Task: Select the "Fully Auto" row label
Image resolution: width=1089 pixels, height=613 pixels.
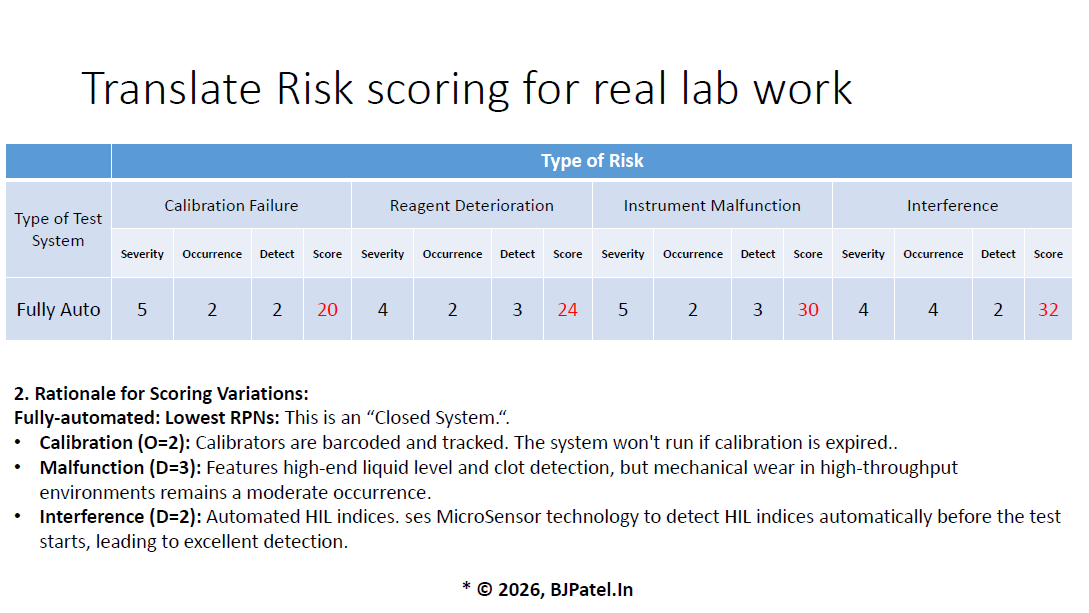Action: 58,310
